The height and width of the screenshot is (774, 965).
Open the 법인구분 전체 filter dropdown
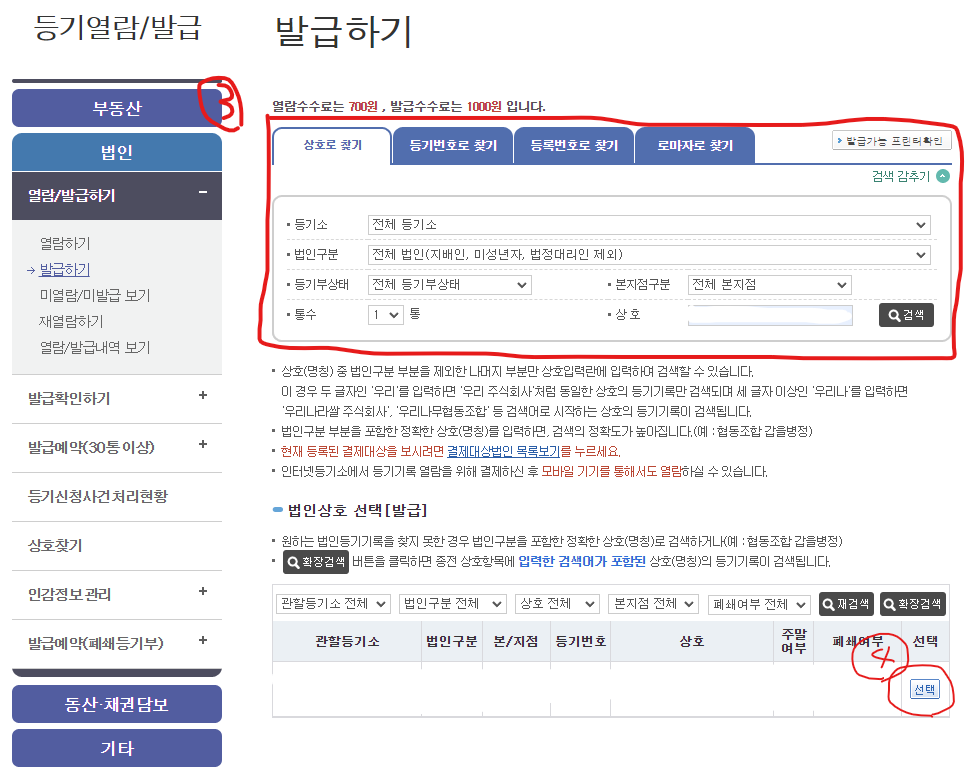pos(452,604)
